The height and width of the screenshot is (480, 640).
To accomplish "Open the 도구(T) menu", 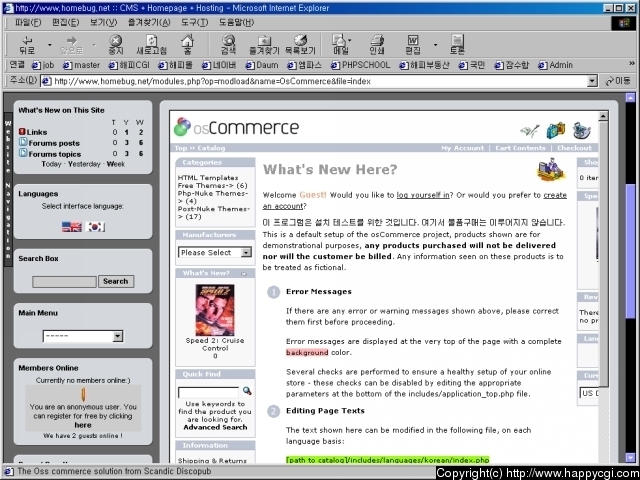I will click(195, 22).
